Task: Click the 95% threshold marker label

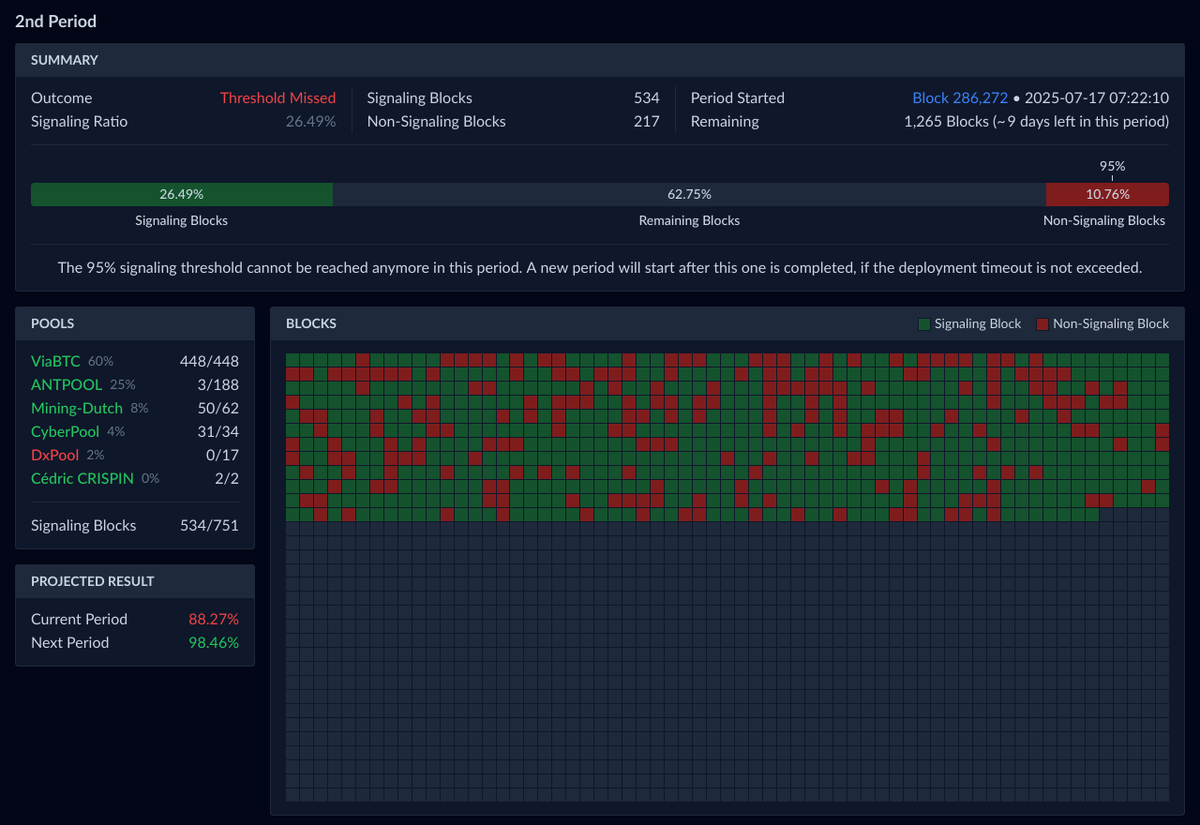Action: click(x=1112, y=166)
